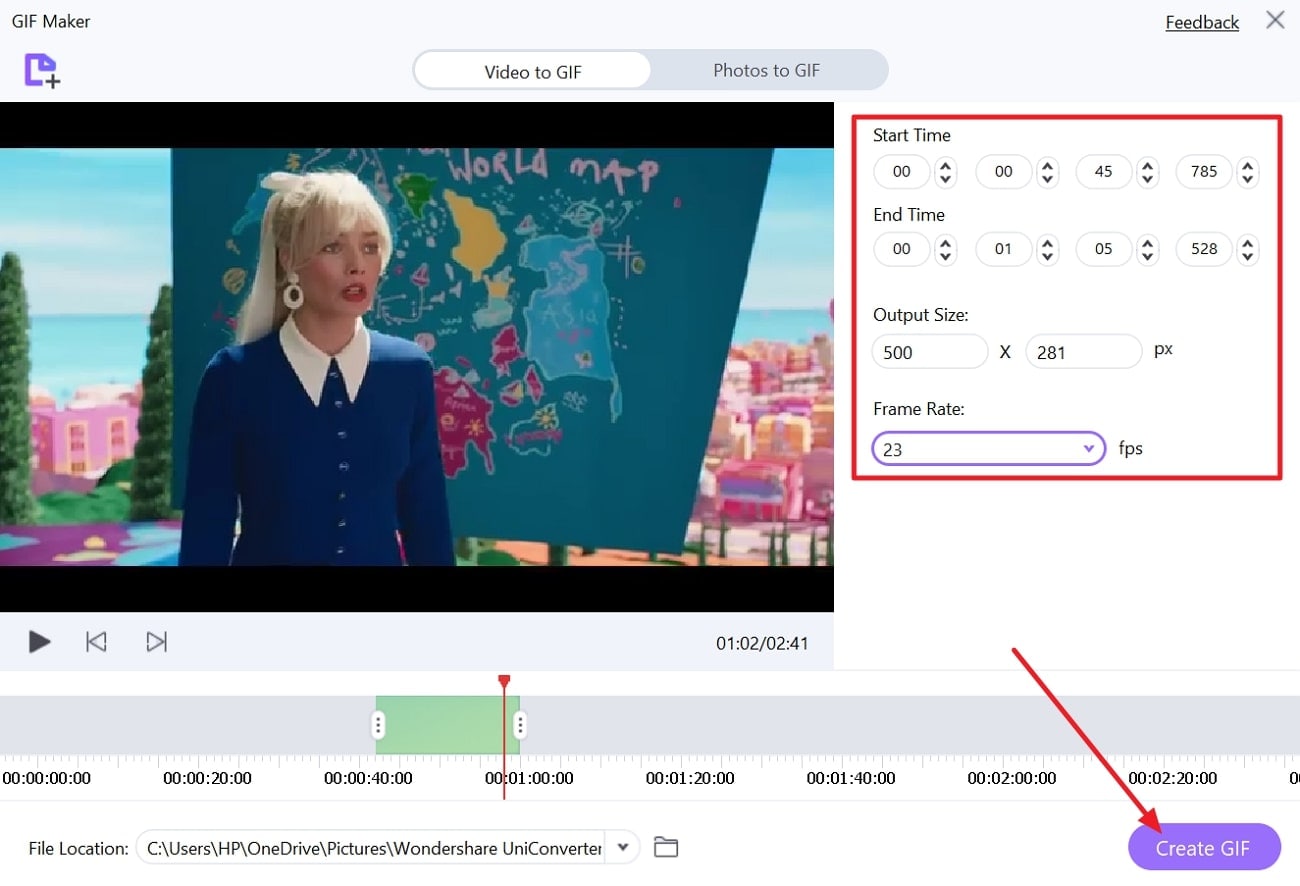Decrease the Start Time minutes value

[x=1047, y=179]
